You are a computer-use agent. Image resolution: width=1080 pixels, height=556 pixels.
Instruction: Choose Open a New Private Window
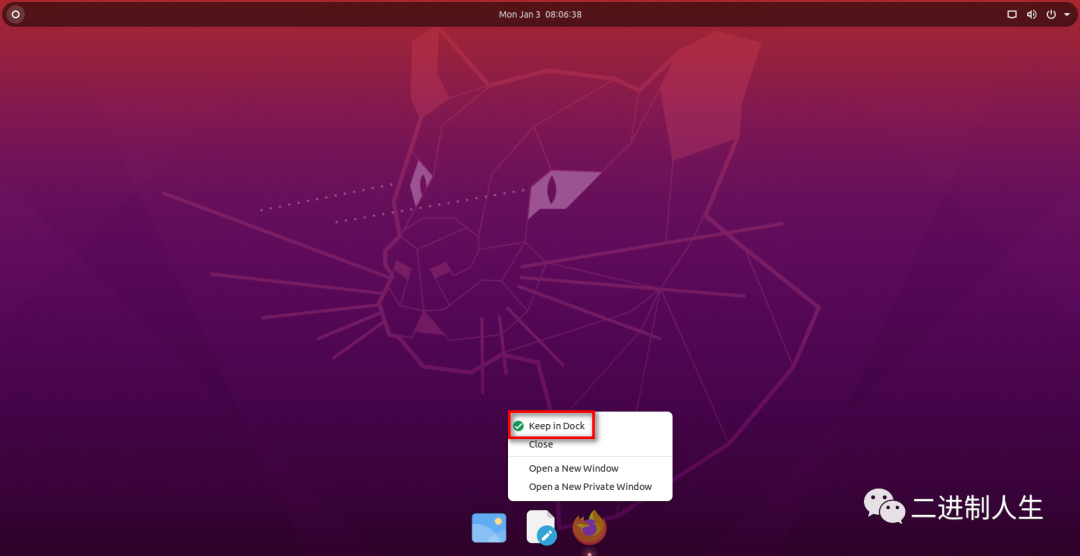tap(590, 487)
